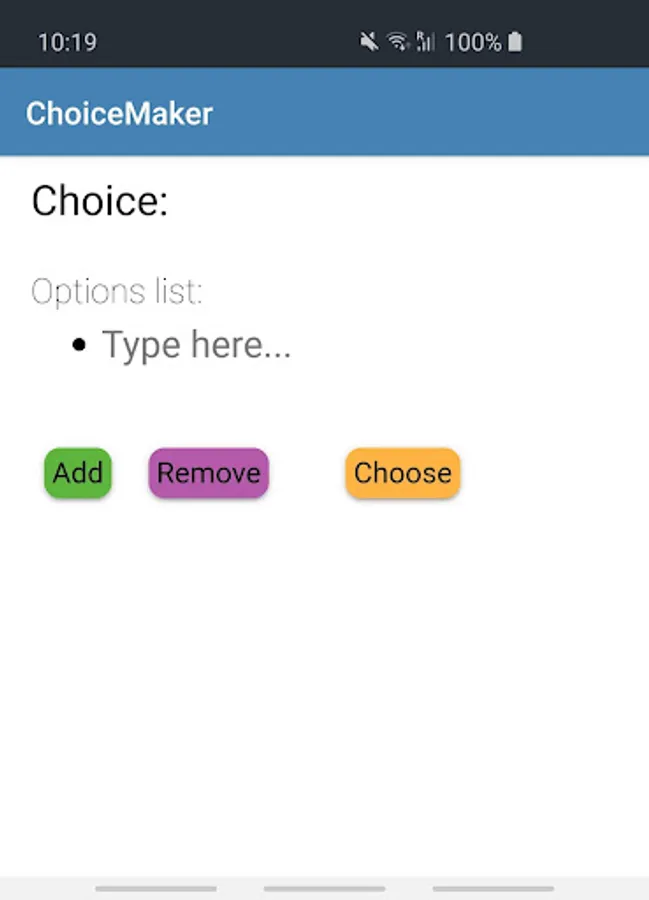The height and width of the screenshot is (900, 649).
Task: Tap the muted sound icon in status bar
Action: click(x=369, y=42)
